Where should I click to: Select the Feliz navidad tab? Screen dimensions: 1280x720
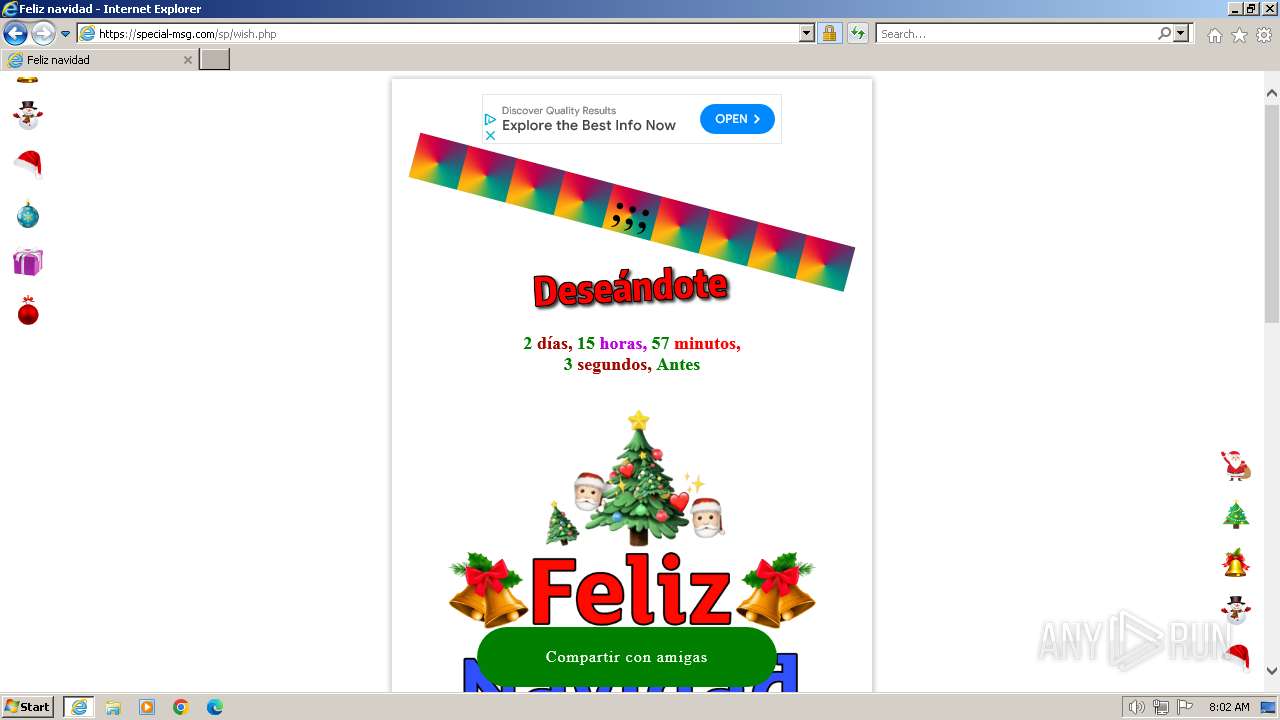[x=99, y=60]
